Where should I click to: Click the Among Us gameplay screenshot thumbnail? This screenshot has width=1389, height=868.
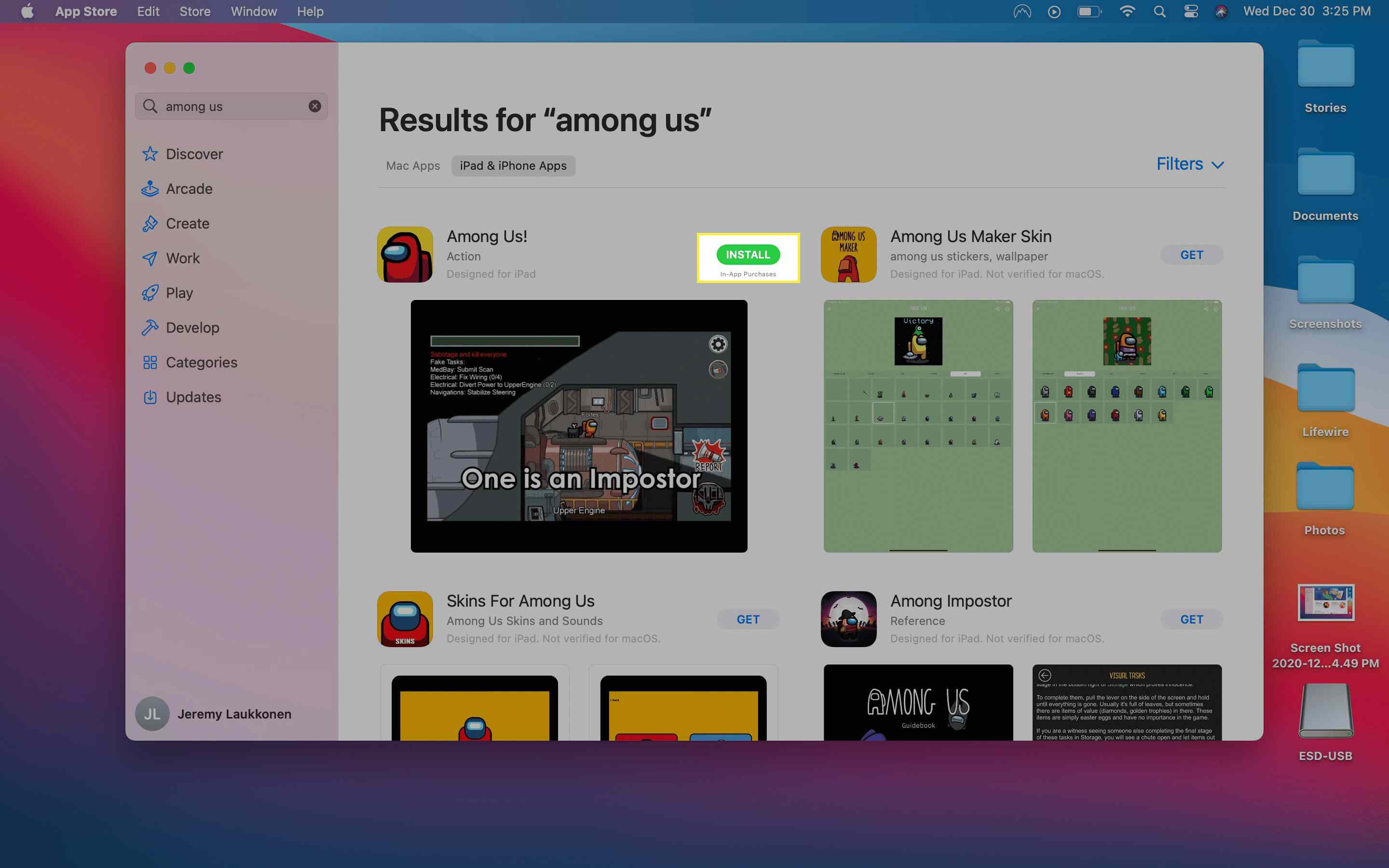click(x=579, y=426)
